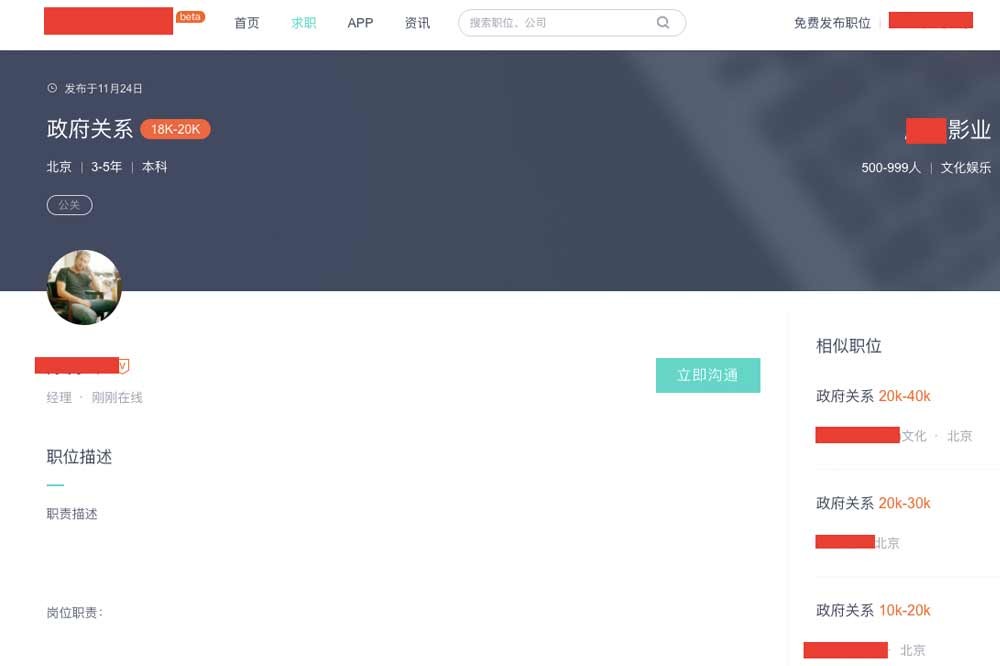Open the company name ending in 影业
The height and width of the screenshot is (666, 1000).
coord(948,130)
